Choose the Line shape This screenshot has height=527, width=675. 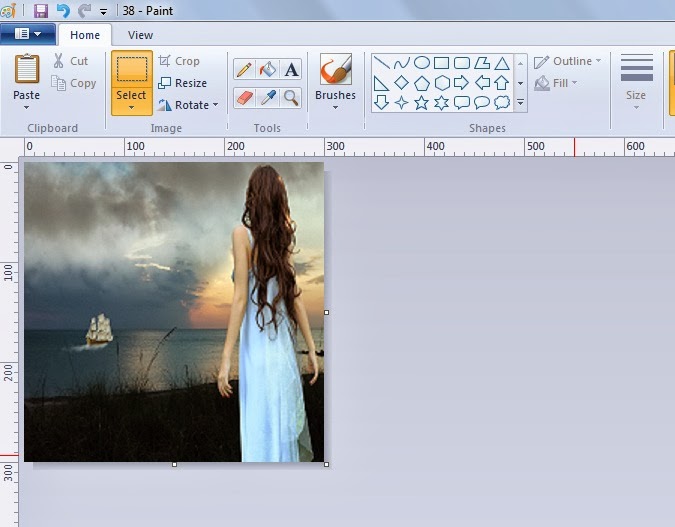point(381,63)
